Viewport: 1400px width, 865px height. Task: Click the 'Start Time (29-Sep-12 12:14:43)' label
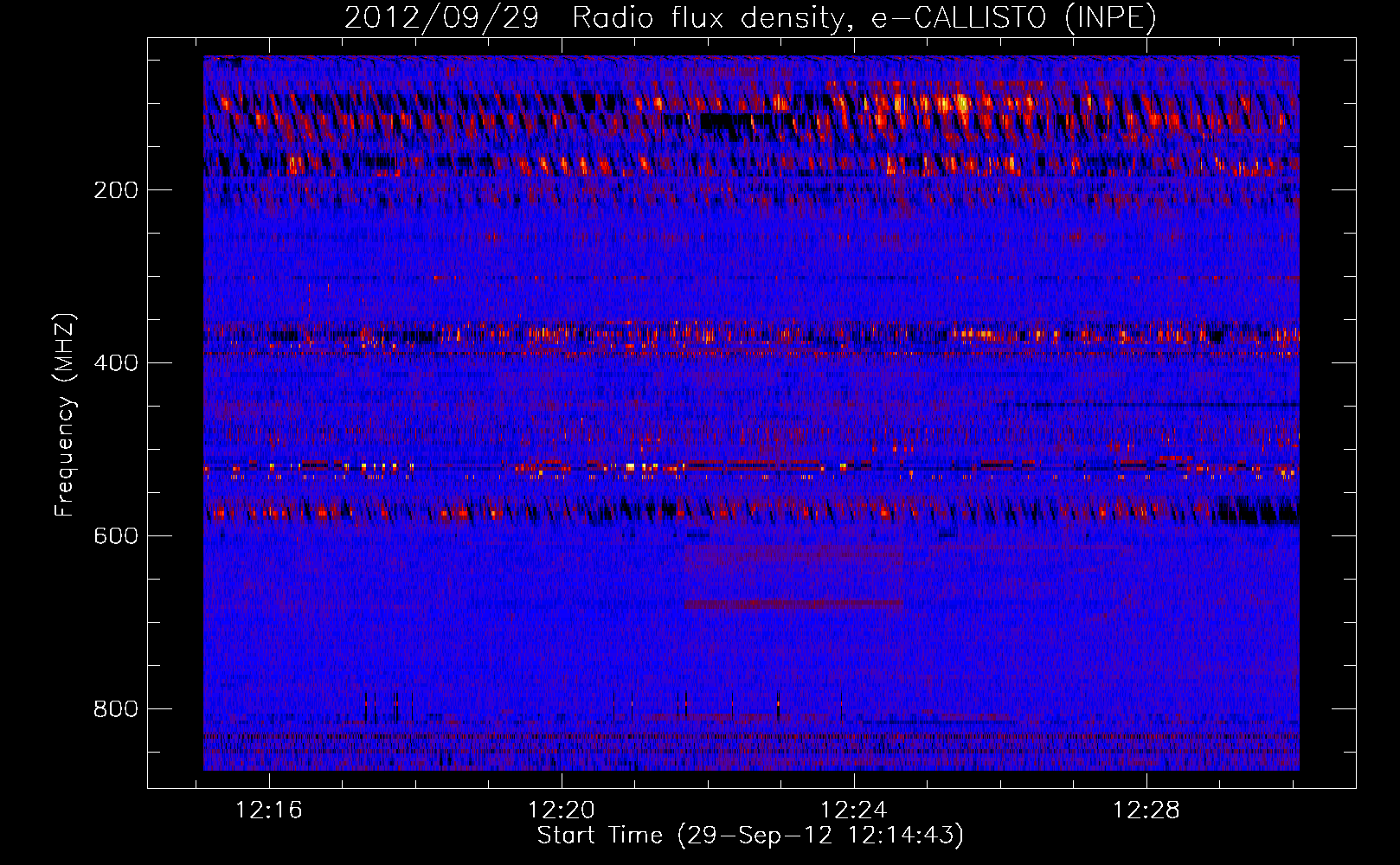coord(750,836)
